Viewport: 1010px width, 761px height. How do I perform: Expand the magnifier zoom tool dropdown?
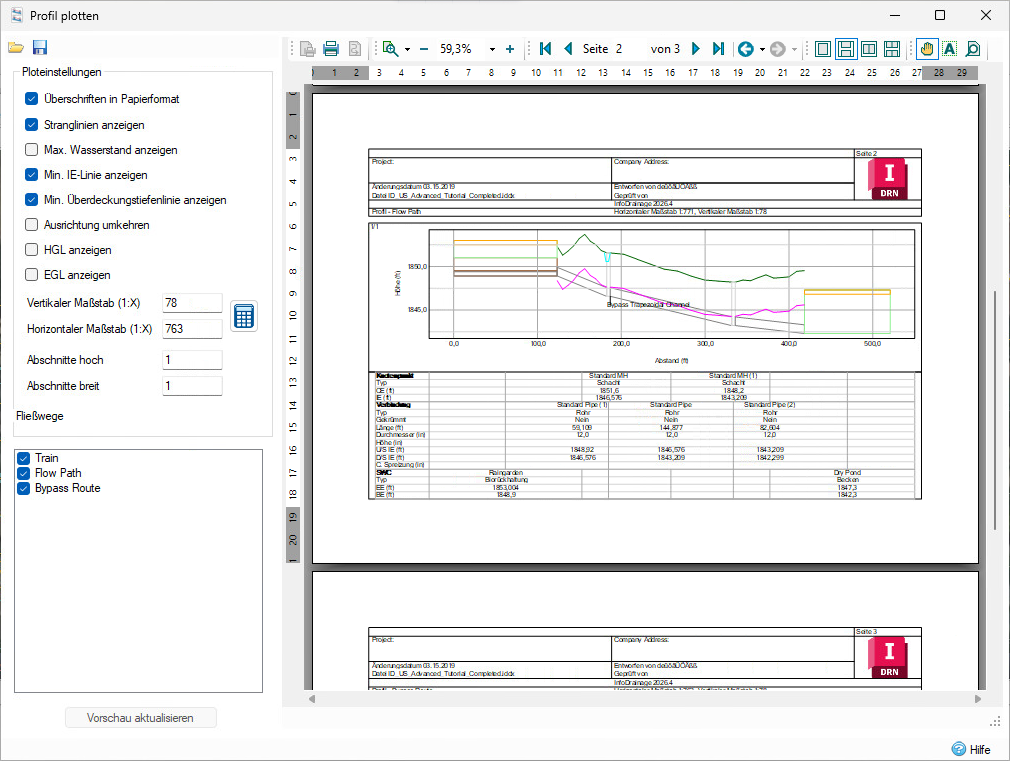click(x=408, y=49)
